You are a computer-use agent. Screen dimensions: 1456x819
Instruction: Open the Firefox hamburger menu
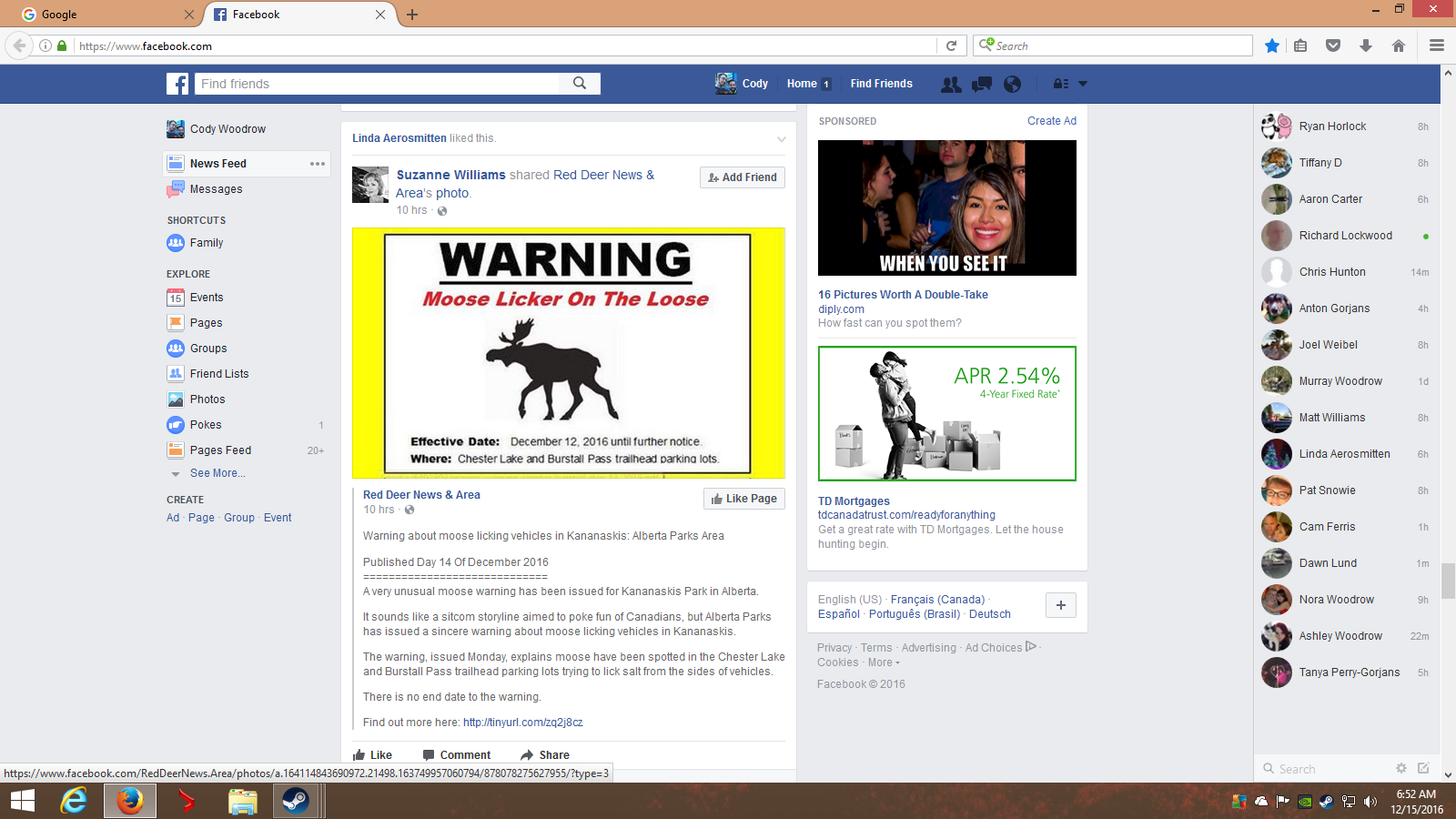[1437, 45]
